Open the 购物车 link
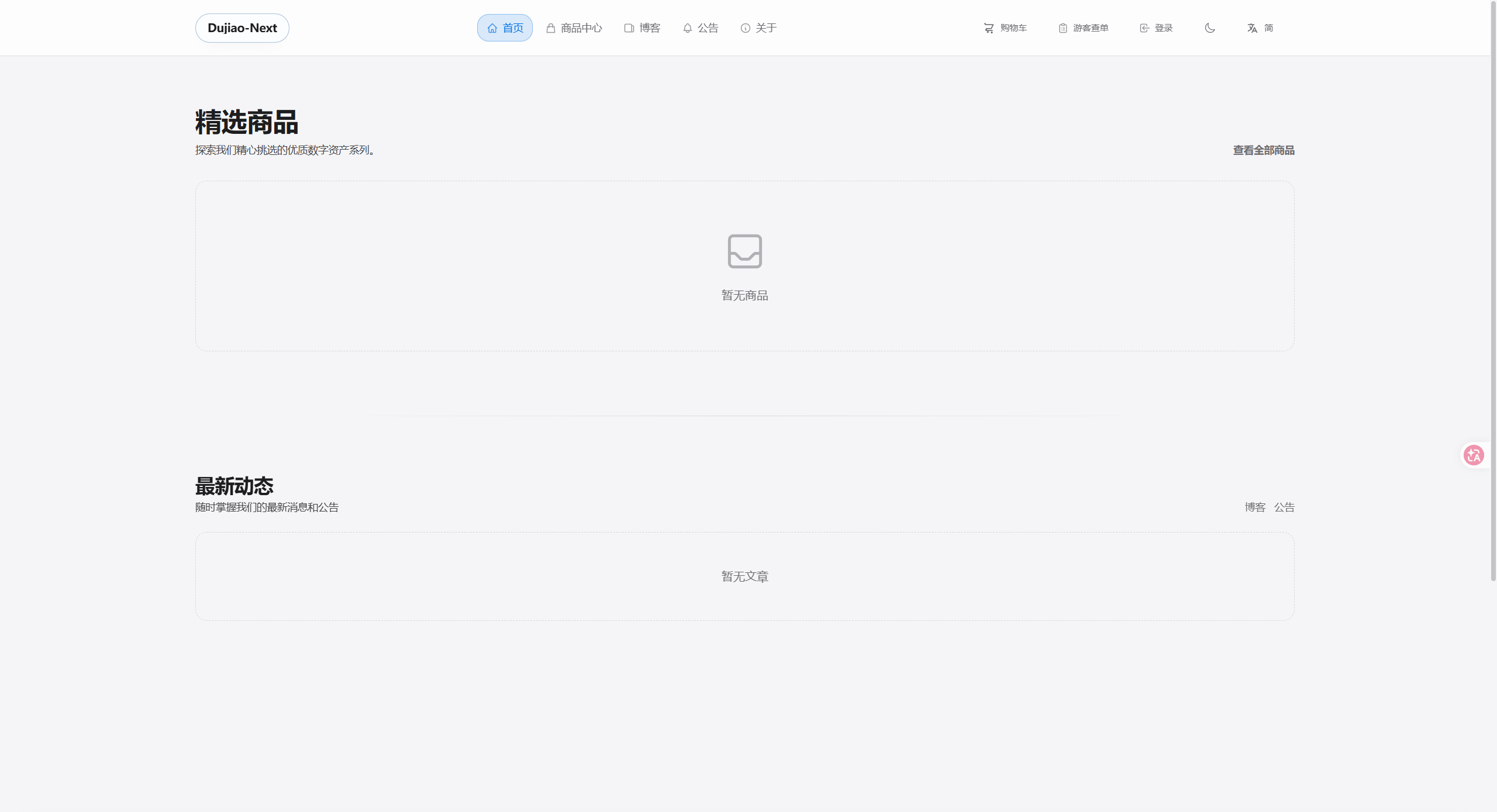Screen dimensions: 1497x812 pyautogui.click(x=1013, y=28)
